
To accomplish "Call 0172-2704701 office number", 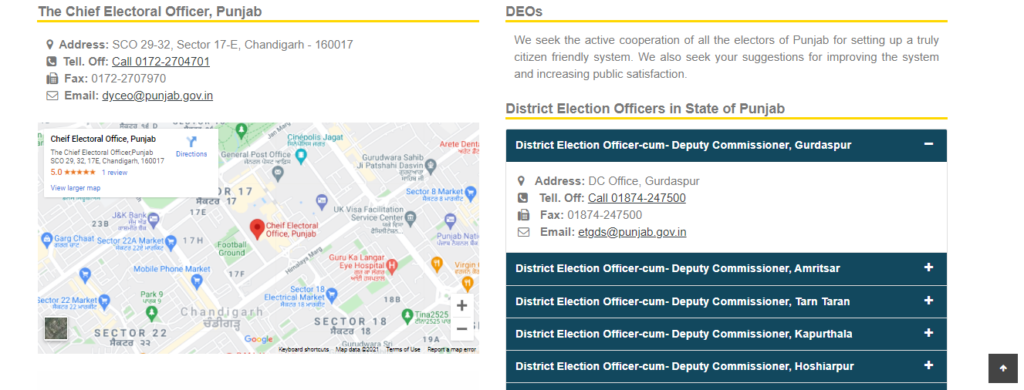I will tap(161, 62).
